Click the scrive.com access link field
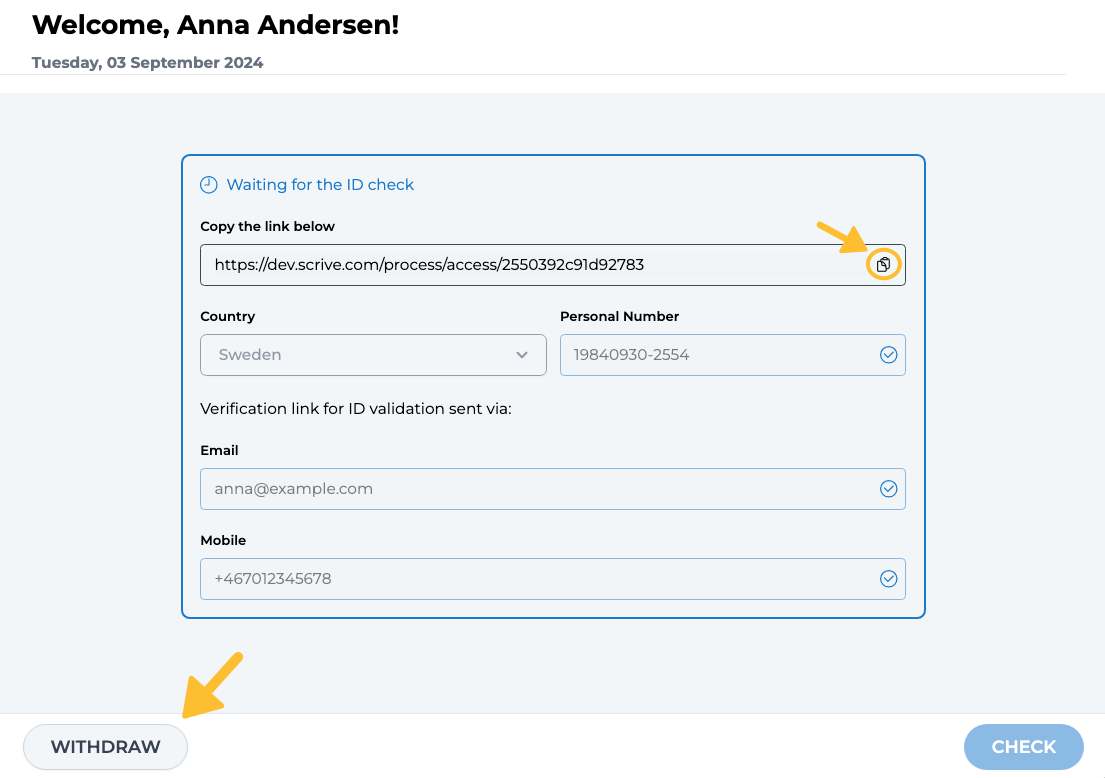Viewport: 1105px width, 778px height. [x=530, y=265]
